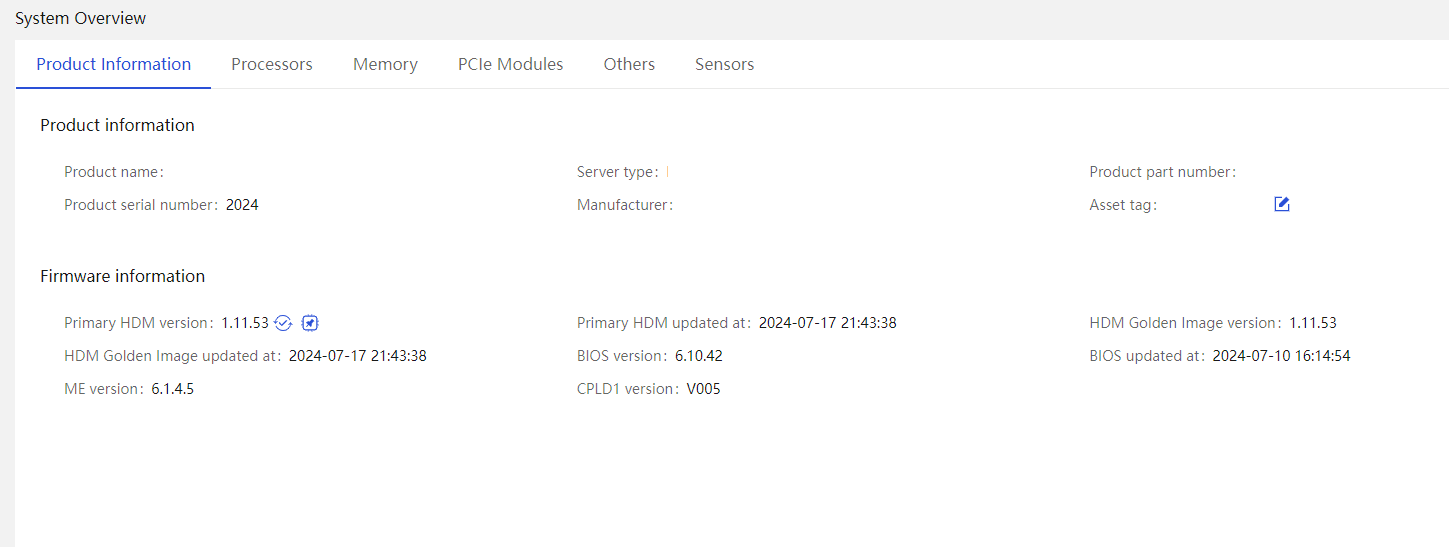Select the Product Information tab
Image resolution: width=1449 pixels, height=547 pixels.
tap(114, 64)
